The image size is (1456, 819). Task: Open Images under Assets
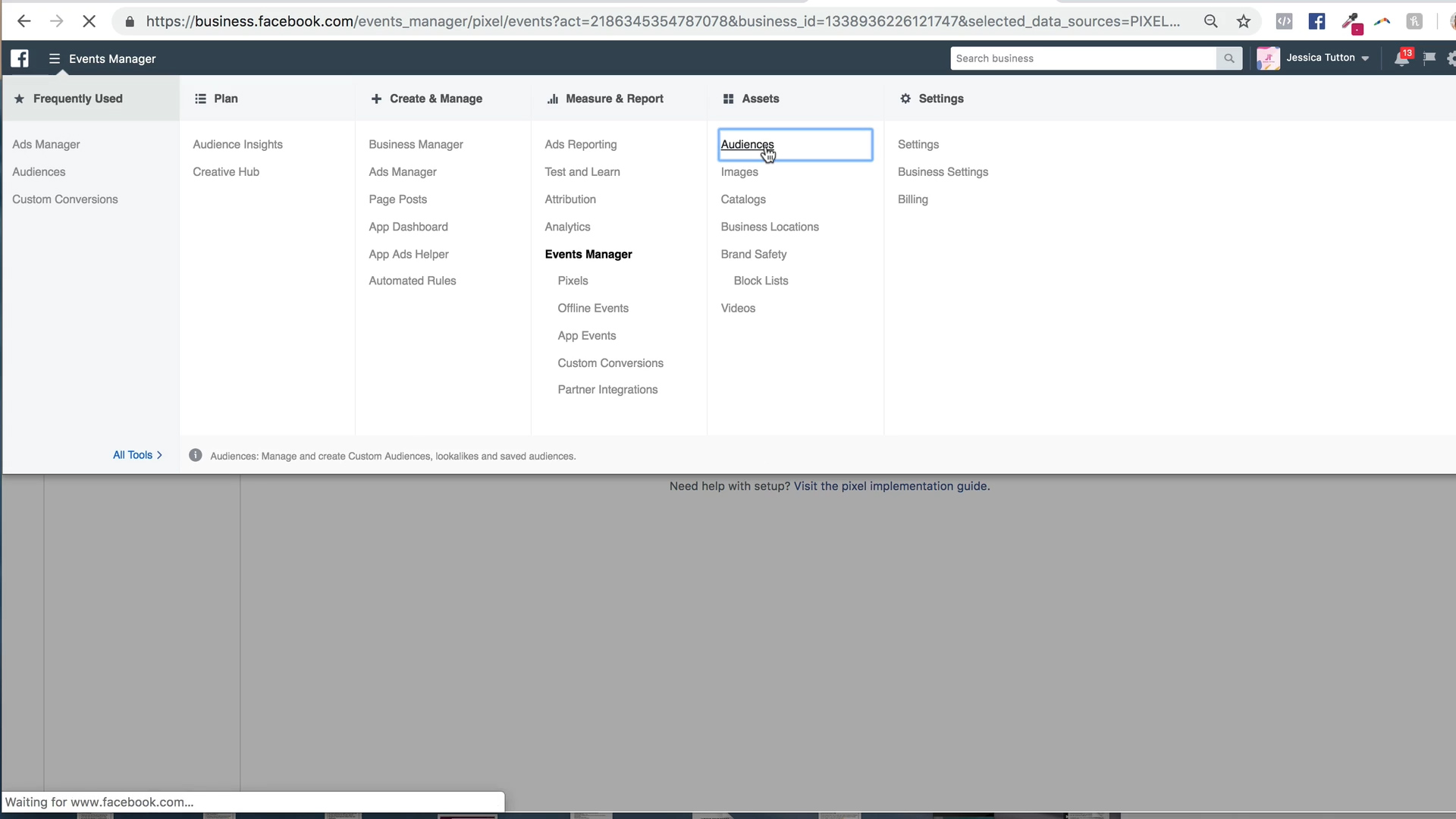tap(739, 172)
